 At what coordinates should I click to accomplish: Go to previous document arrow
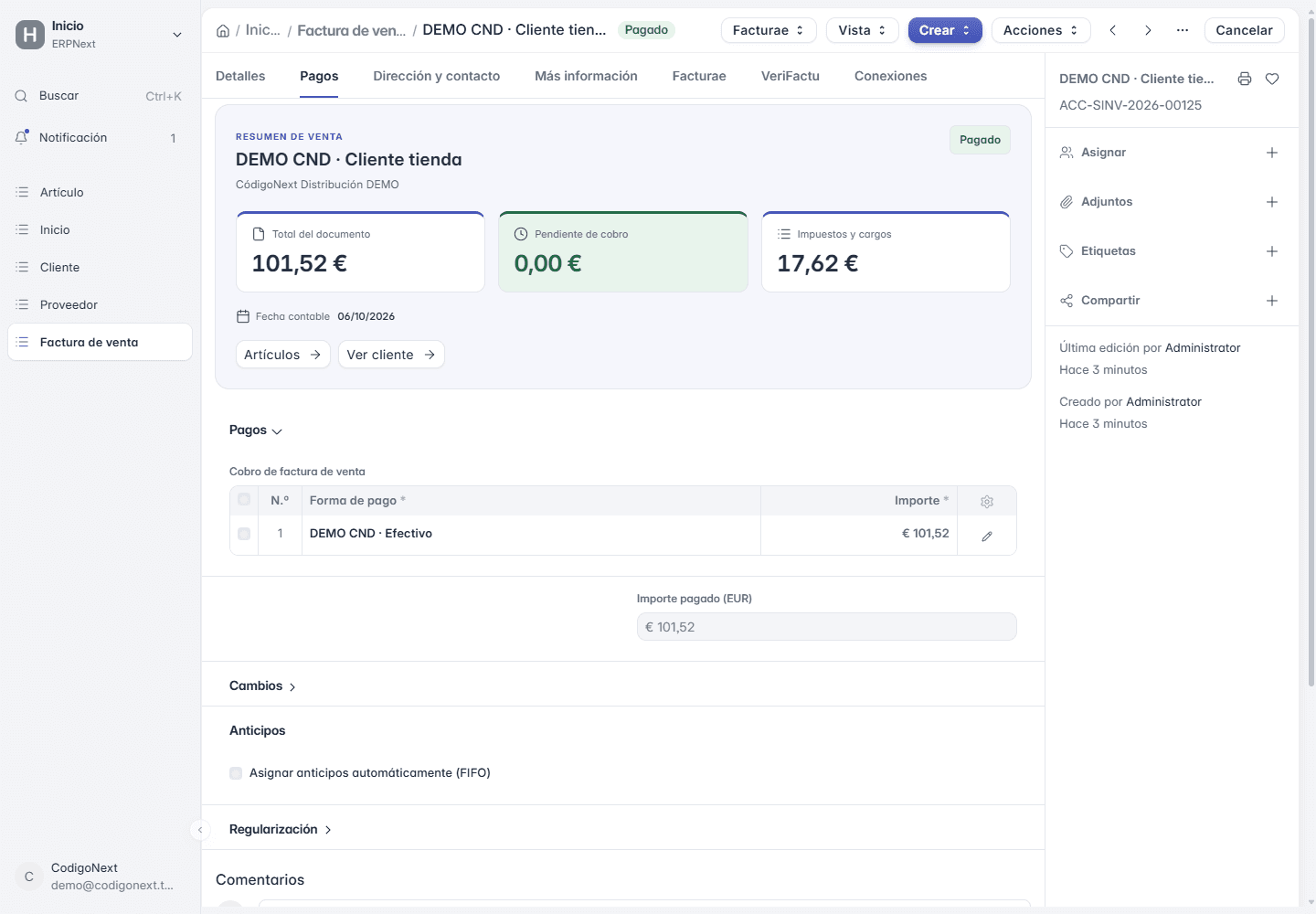[1113, 30]
